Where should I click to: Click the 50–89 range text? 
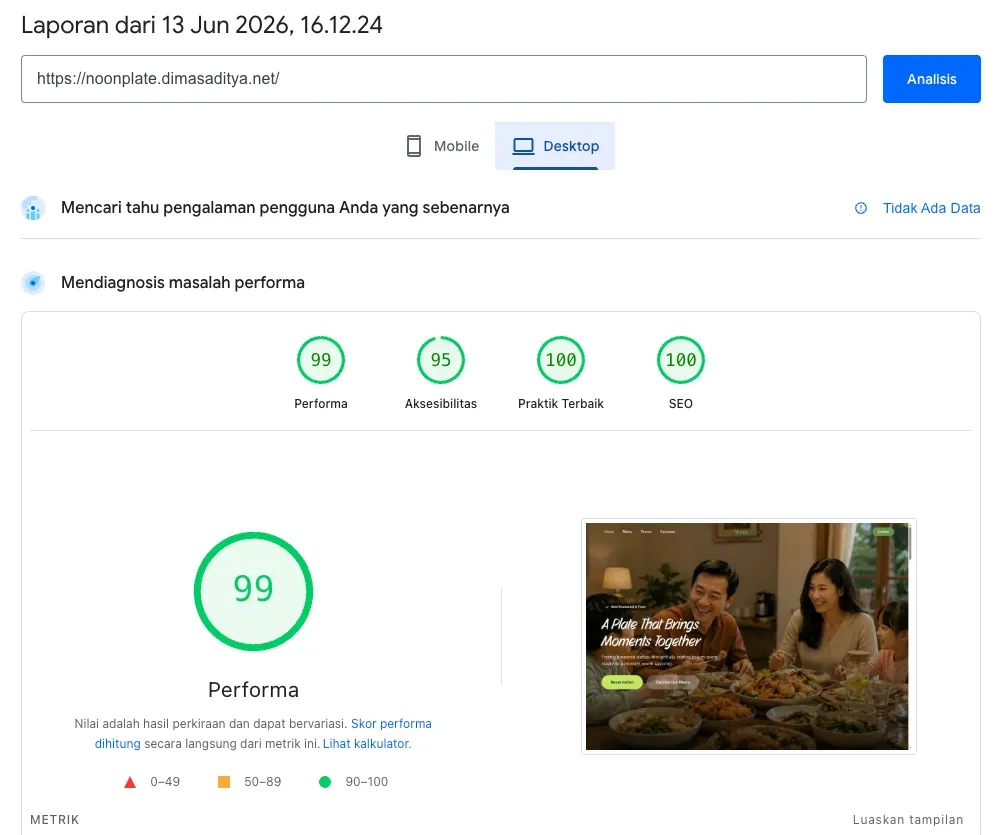263,782
